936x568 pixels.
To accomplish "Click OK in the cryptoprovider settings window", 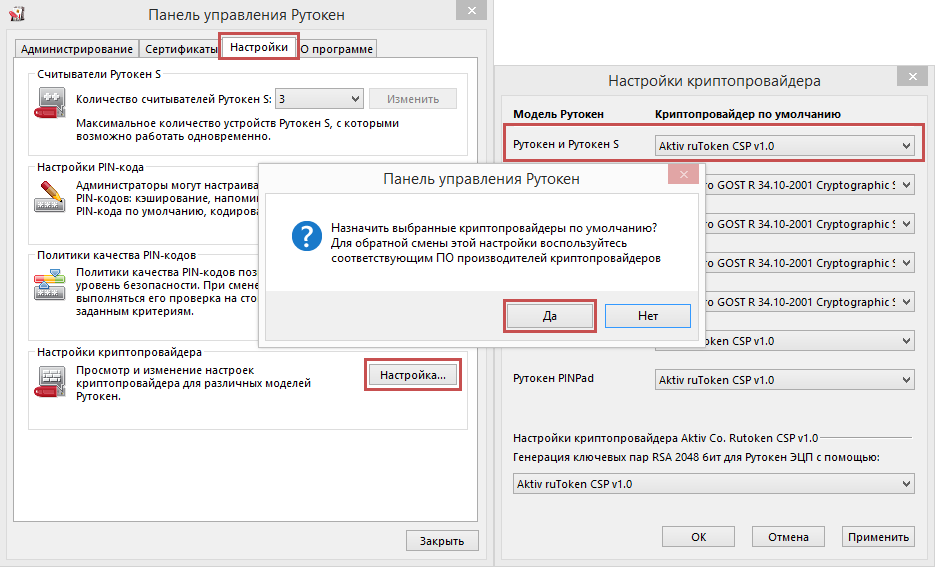I will click(x=698, y=536).
